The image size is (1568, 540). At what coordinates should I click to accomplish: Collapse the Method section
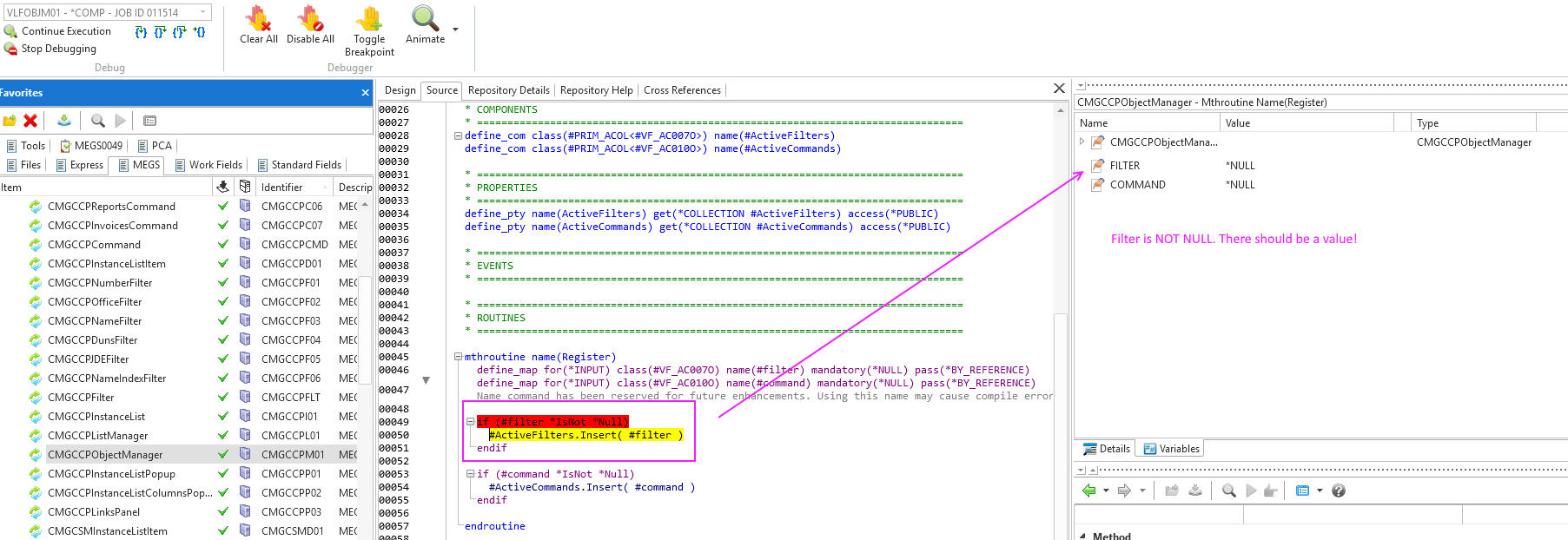(x=1082, y=537)
